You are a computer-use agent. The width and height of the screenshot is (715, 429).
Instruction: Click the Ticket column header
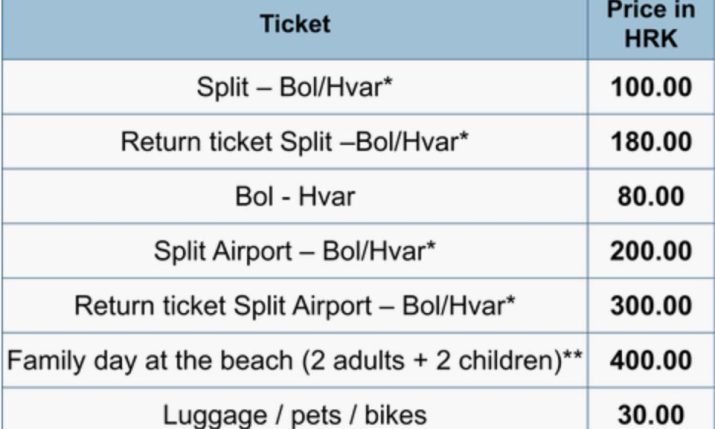point(294,25)
